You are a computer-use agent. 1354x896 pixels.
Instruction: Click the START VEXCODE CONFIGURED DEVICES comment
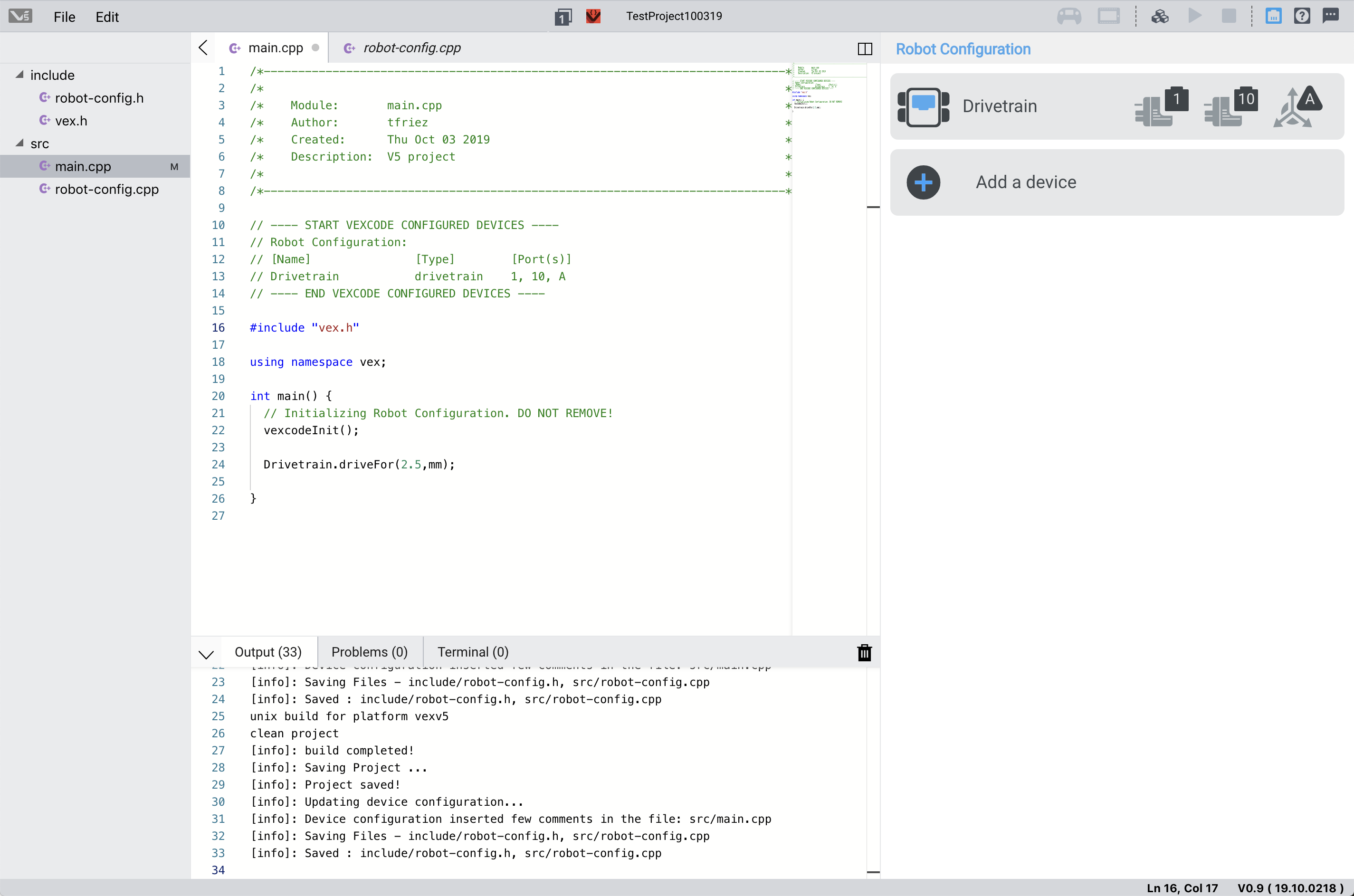[x=404, y=225]
